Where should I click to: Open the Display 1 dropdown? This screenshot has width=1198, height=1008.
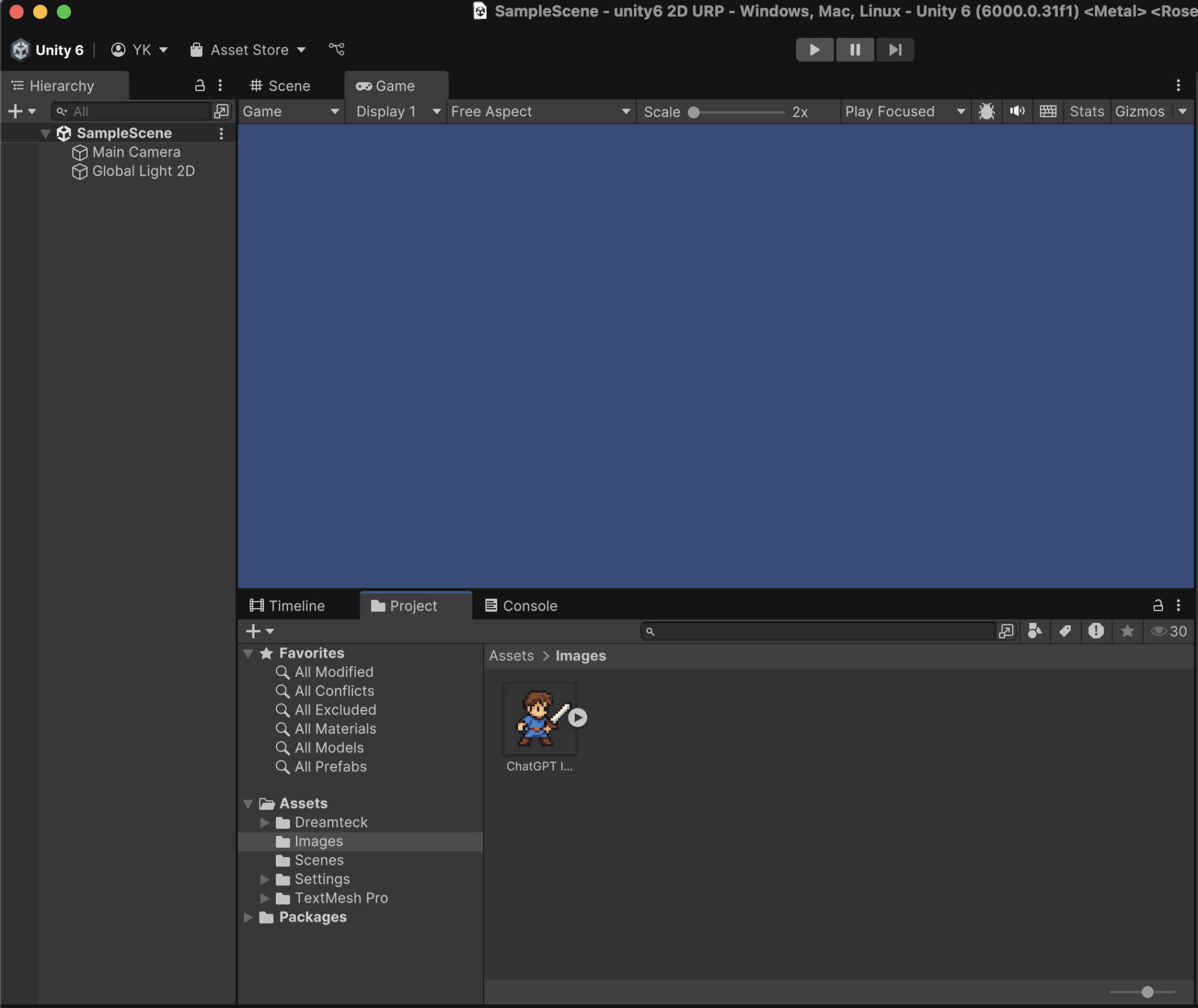tap(398, 112)
